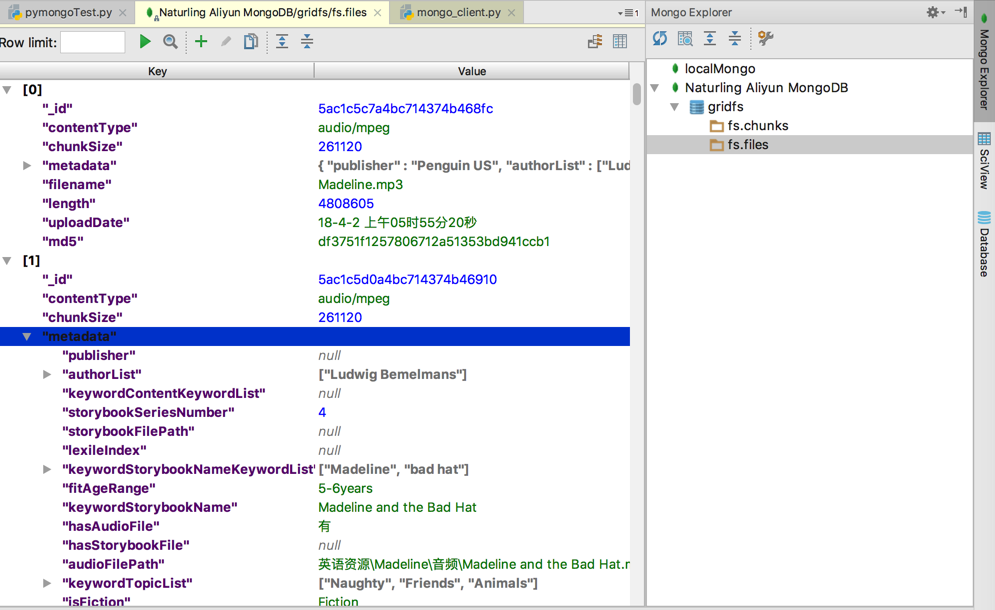995x610 pixels.
Task: Refresh the Mongo Explorer servers
Action: [x=660, y=39]
